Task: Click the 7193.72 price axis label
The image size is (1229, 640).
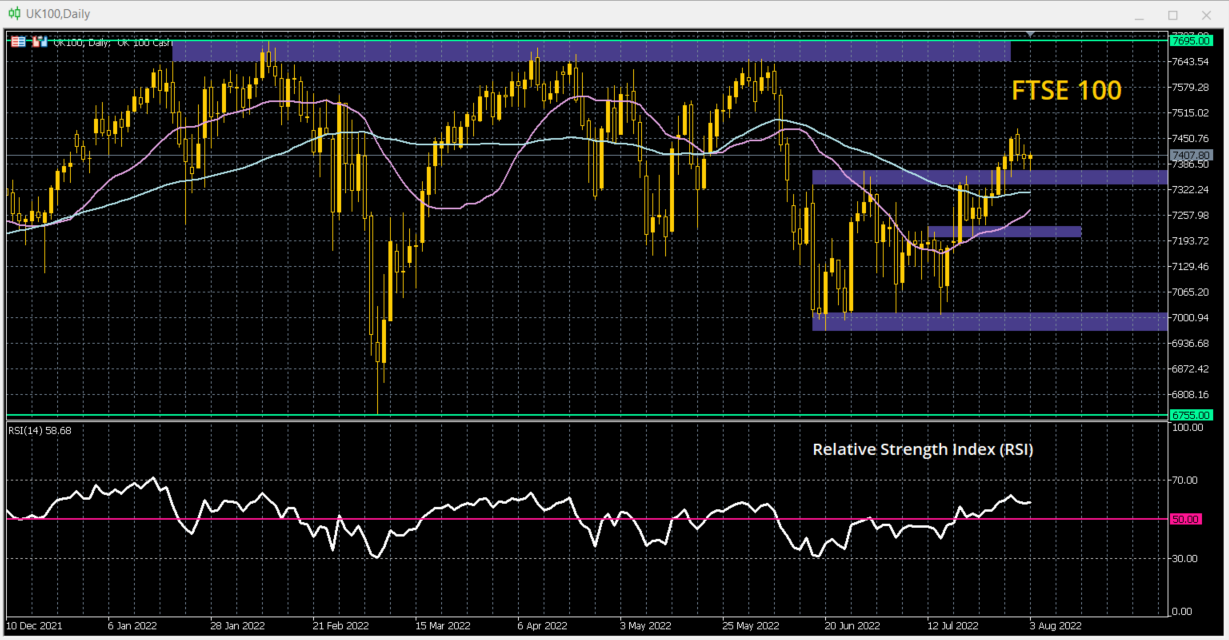Action: (x=1190, y=241)
